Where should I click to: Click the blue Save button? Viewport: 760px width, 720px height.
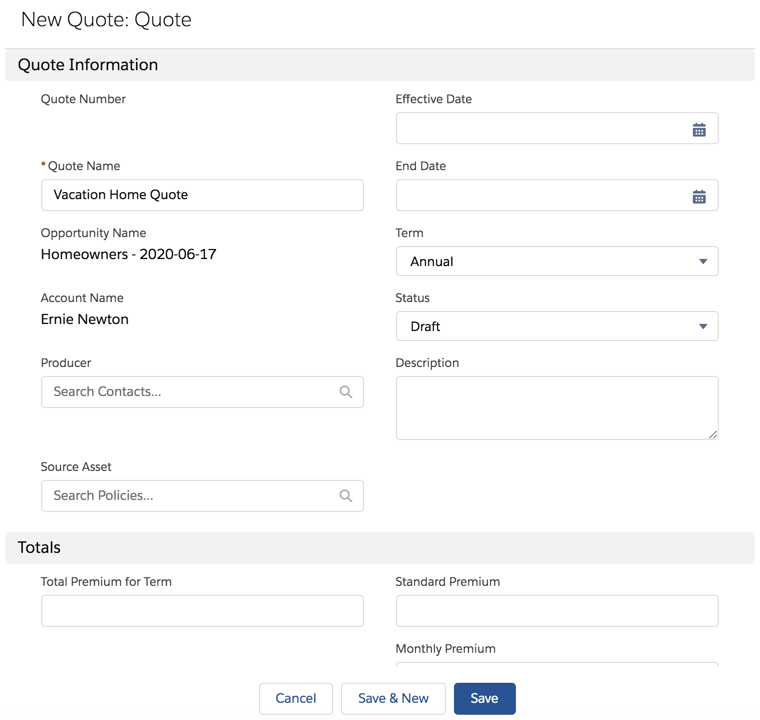(485, 698)
